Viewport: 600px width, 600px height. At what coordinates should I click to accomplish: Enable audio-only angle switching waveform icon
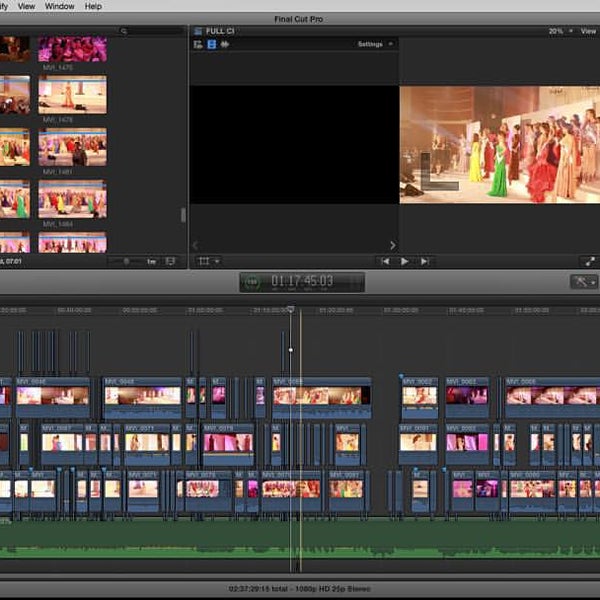[225, 44]
